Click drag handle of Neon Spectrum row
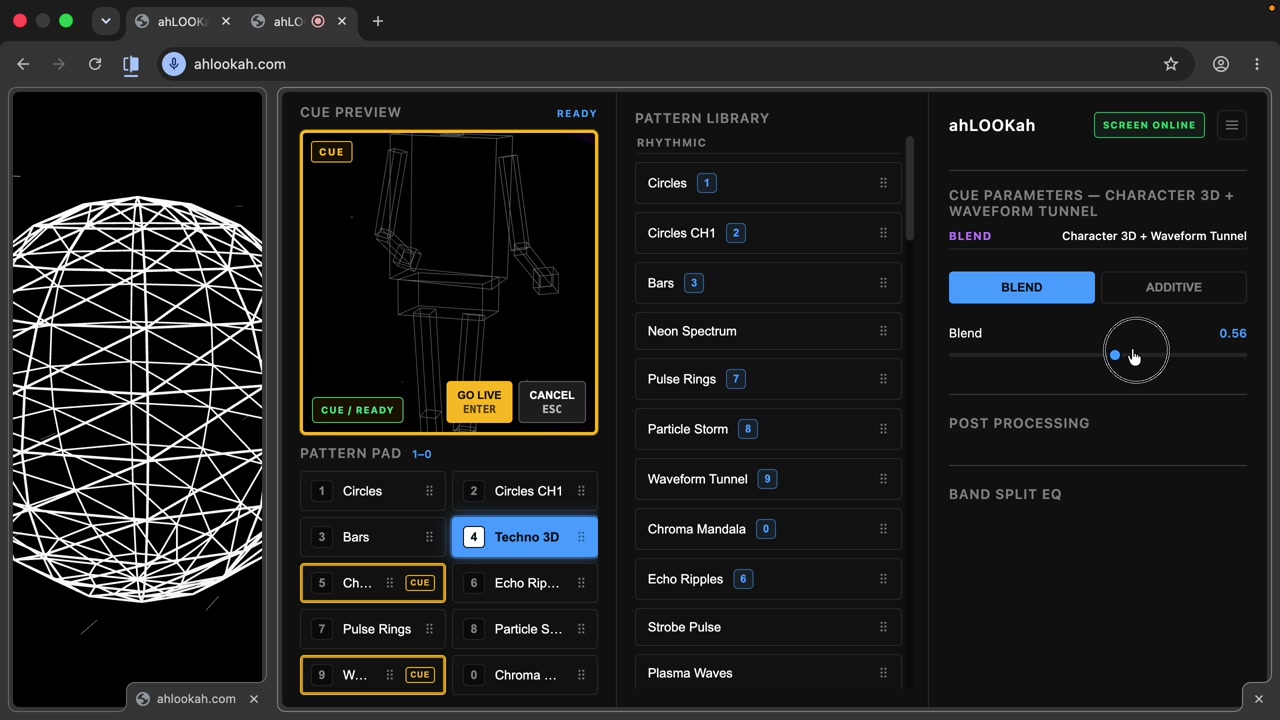 883,331
